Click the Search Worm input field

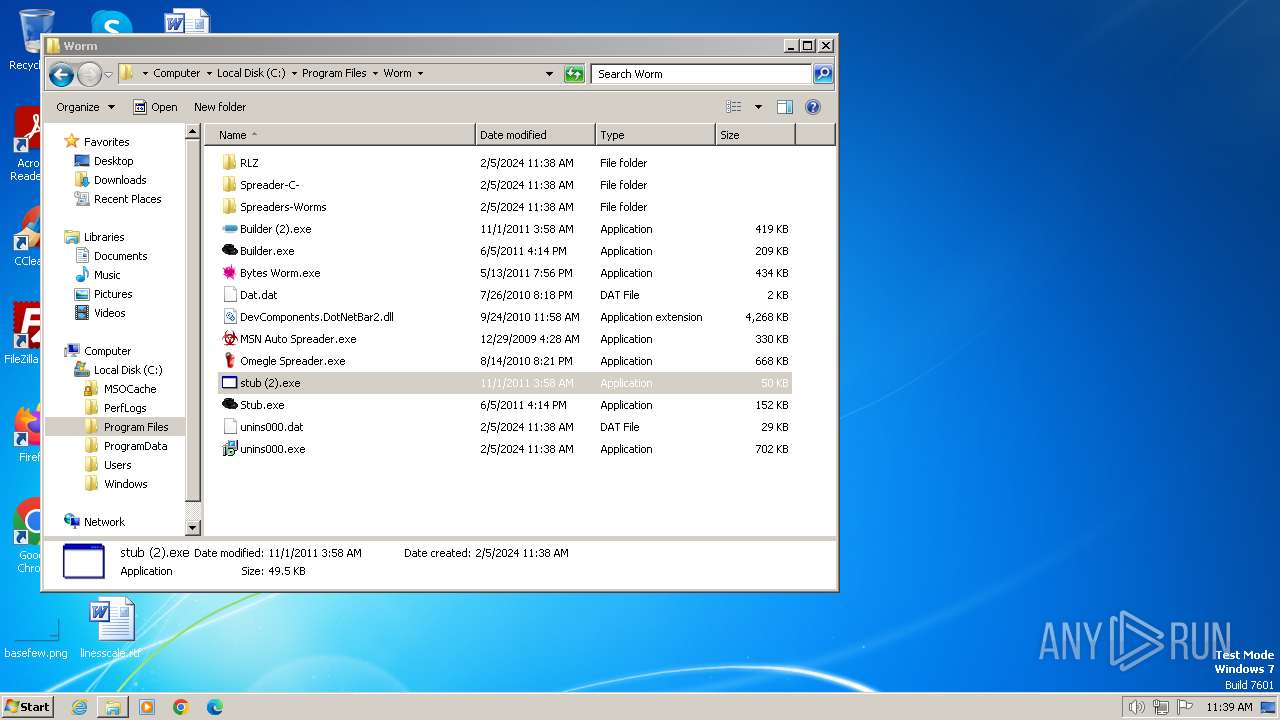pyautogui.click(x=701, y=74)
